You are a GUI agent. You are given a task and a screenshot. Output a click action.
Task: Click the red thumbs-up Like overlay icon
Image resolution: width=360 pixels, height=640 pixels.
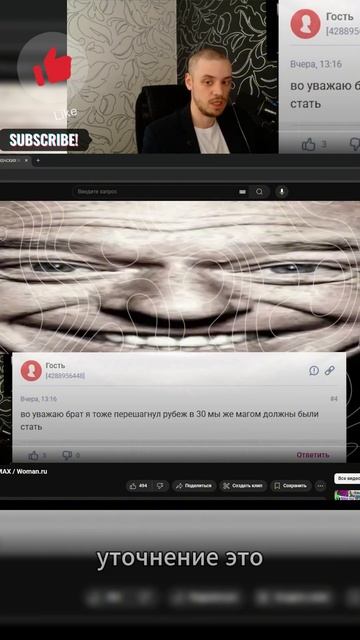tap(53, 67)
